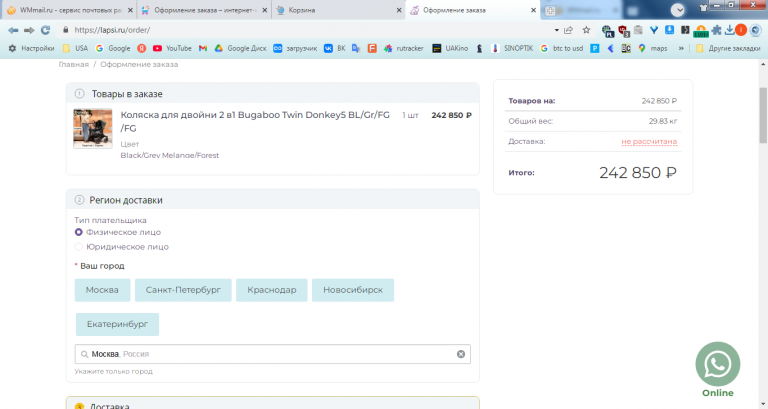The height and width of the screenshot is (409, 768).
Task: Expand the tab list chevron button
Action: [x=678, y=10]
